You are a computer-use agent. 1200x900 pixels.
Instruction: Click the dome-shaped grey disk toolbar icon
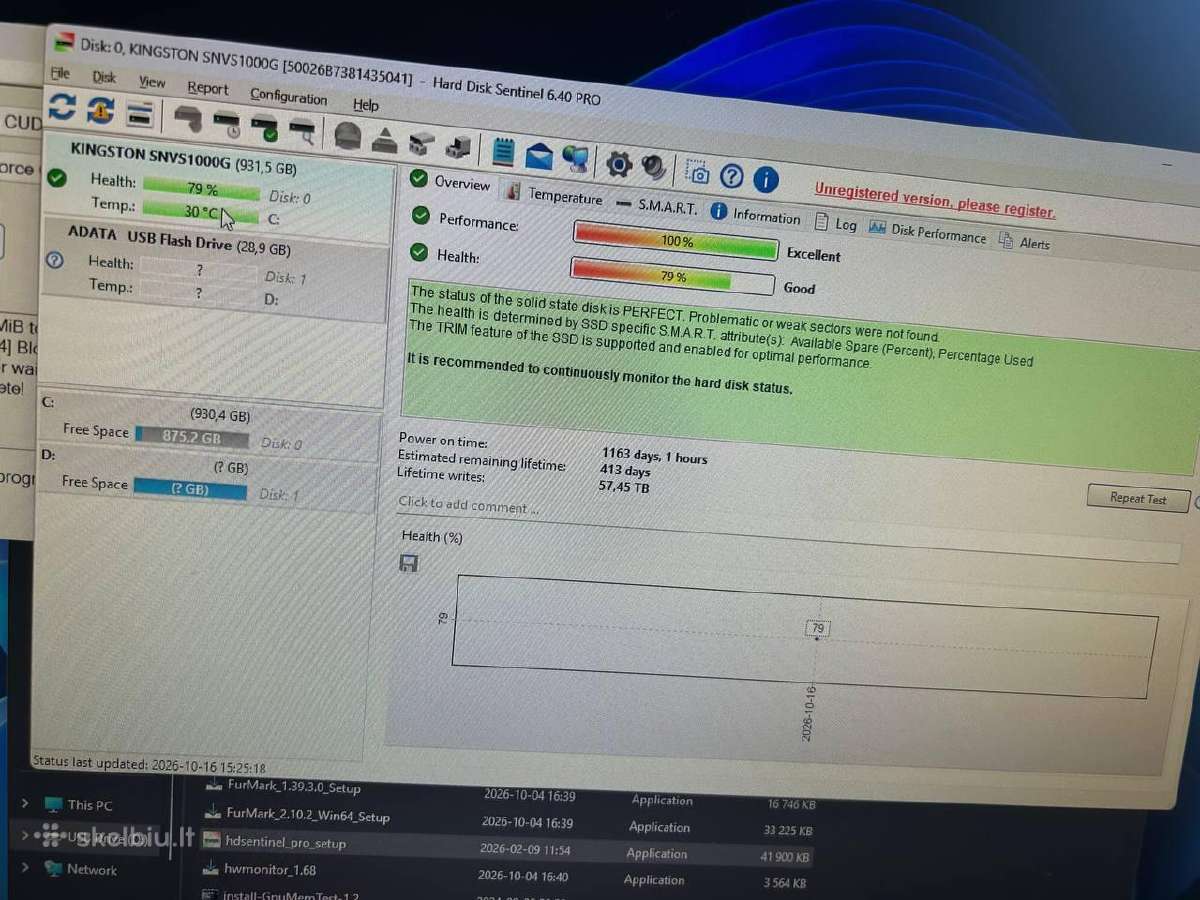(347, 134)
